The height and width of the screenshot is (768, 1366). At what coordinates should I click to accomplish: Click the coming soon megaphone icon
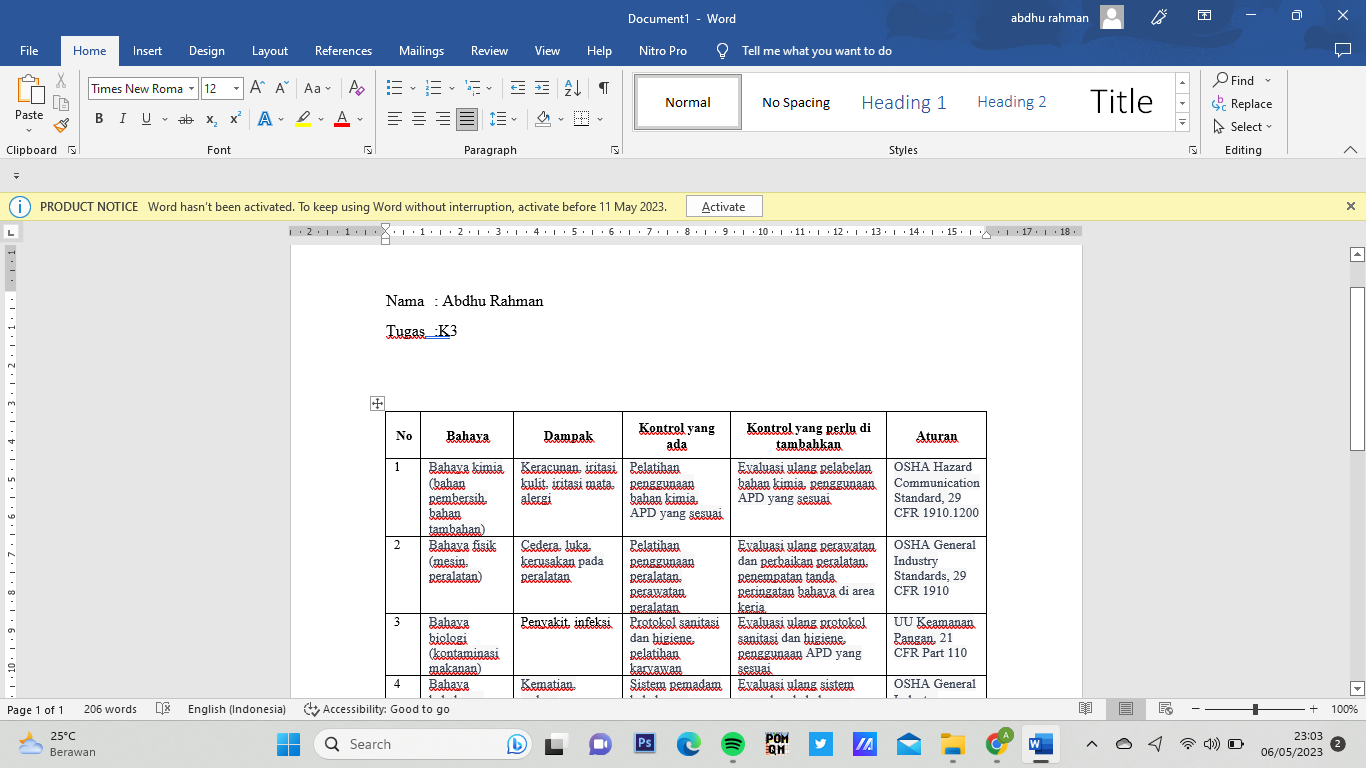click(x=1160, y=17)
